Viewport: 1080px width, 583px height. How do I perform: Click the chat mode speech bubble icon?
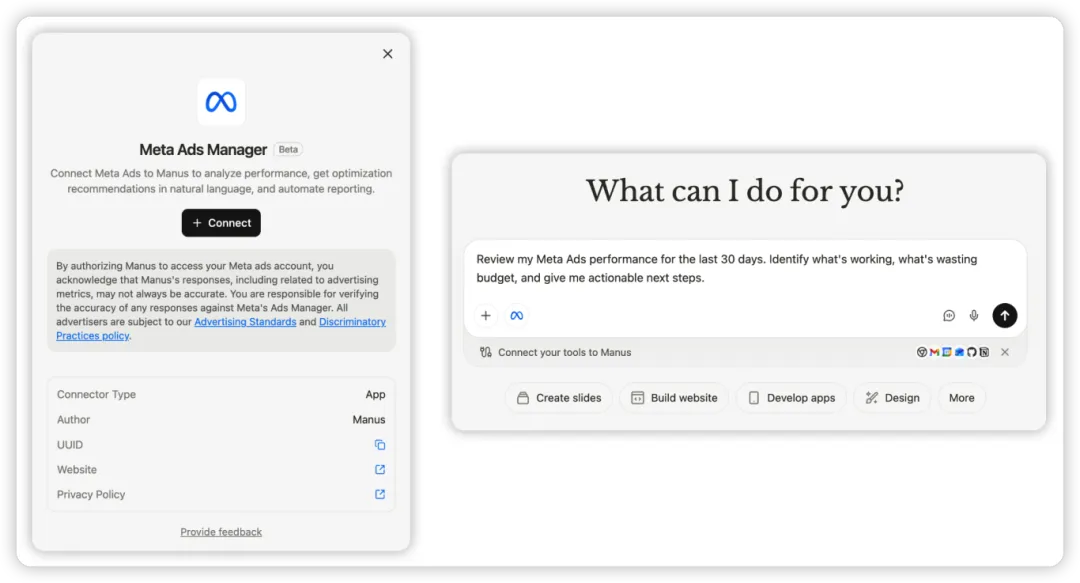tap(949, 316)
